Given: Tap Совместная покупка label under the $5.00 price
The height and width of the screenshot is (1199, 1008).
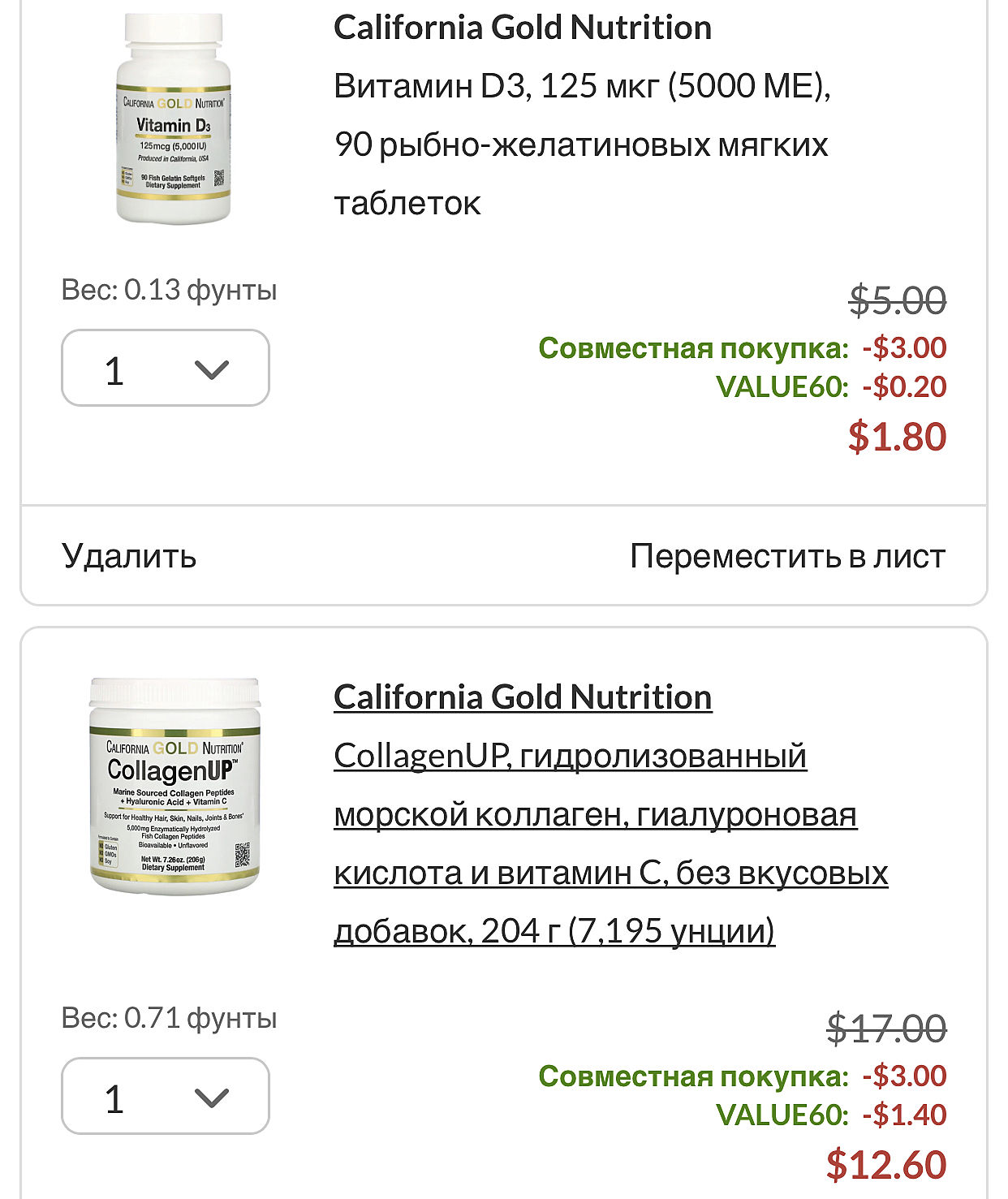Looking at the screenshot, I should point(693,348).
